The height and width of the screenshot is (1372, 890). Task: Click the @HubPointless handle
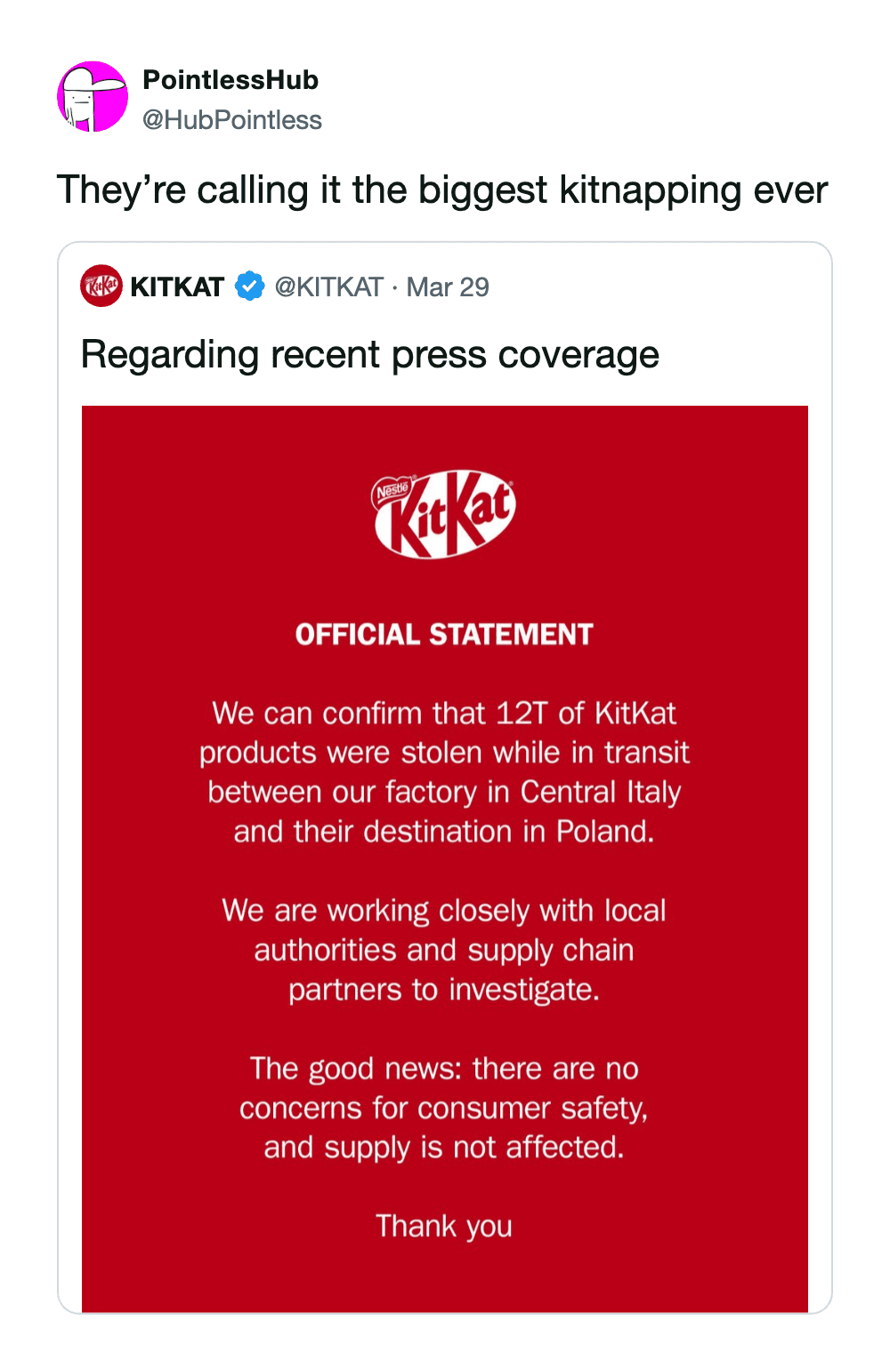[232, 120]
